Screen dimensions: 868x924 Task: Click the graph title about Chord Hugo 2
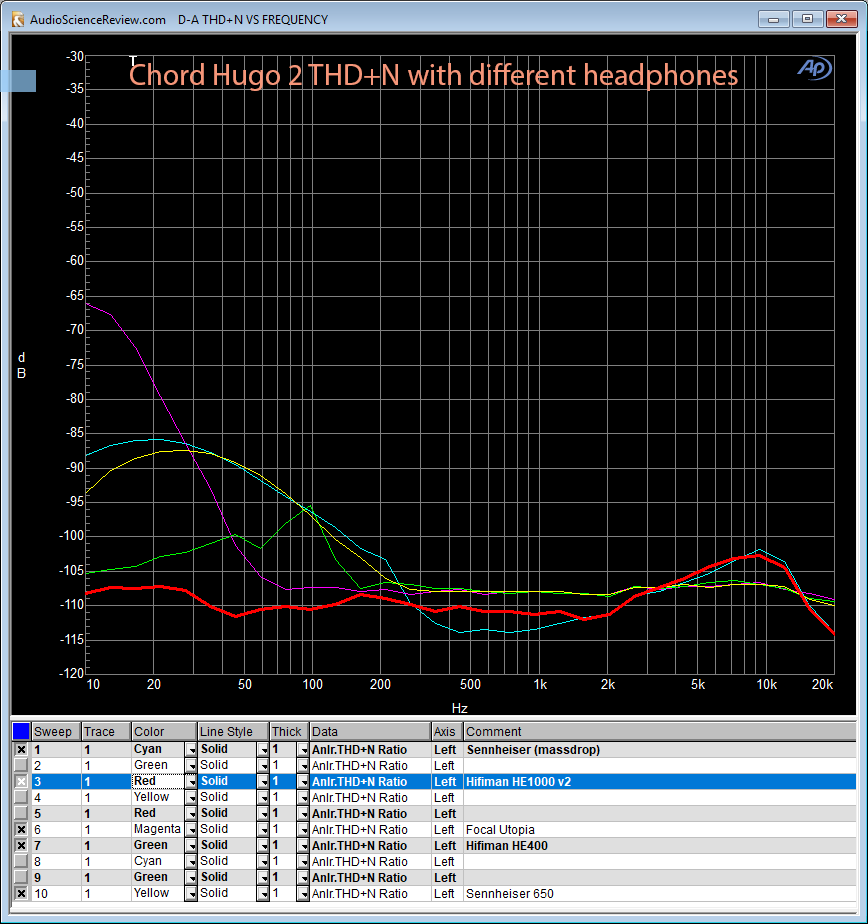[433, 75]
